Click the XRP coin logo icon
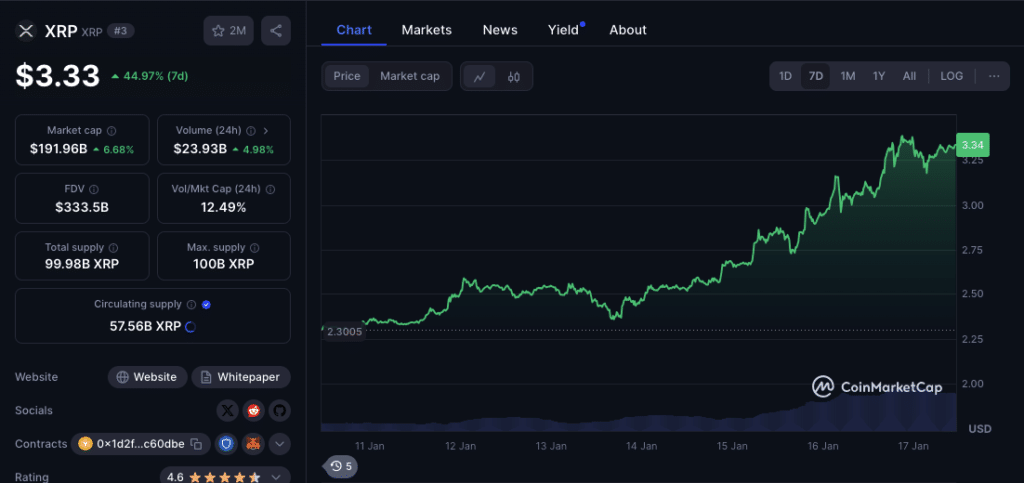The height and width of the screenshot is (483, 1024). (x=26, y=31)
